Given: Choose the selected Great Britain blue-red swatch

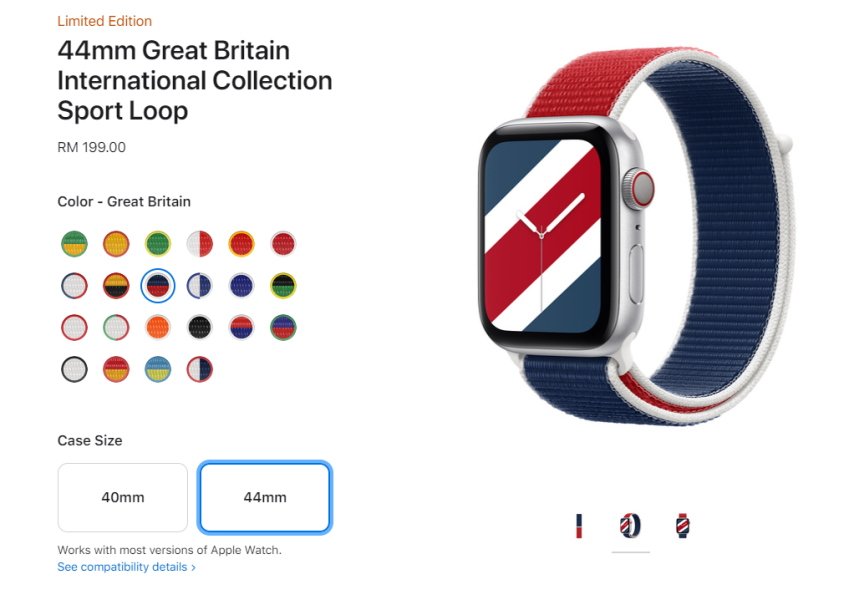Looking at the screenshot, I should (x=158, y=286).
